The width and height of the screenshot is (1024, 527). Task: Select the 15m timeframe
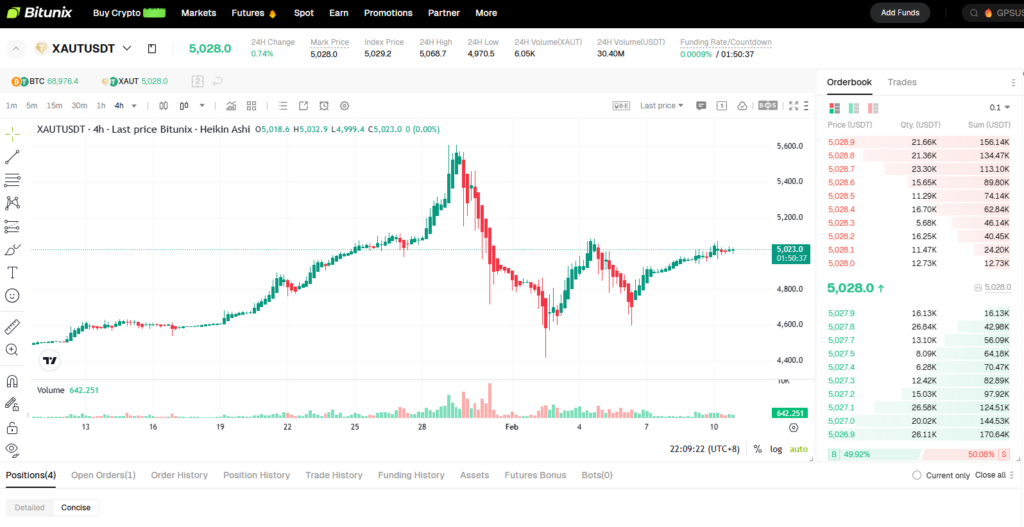54,106
